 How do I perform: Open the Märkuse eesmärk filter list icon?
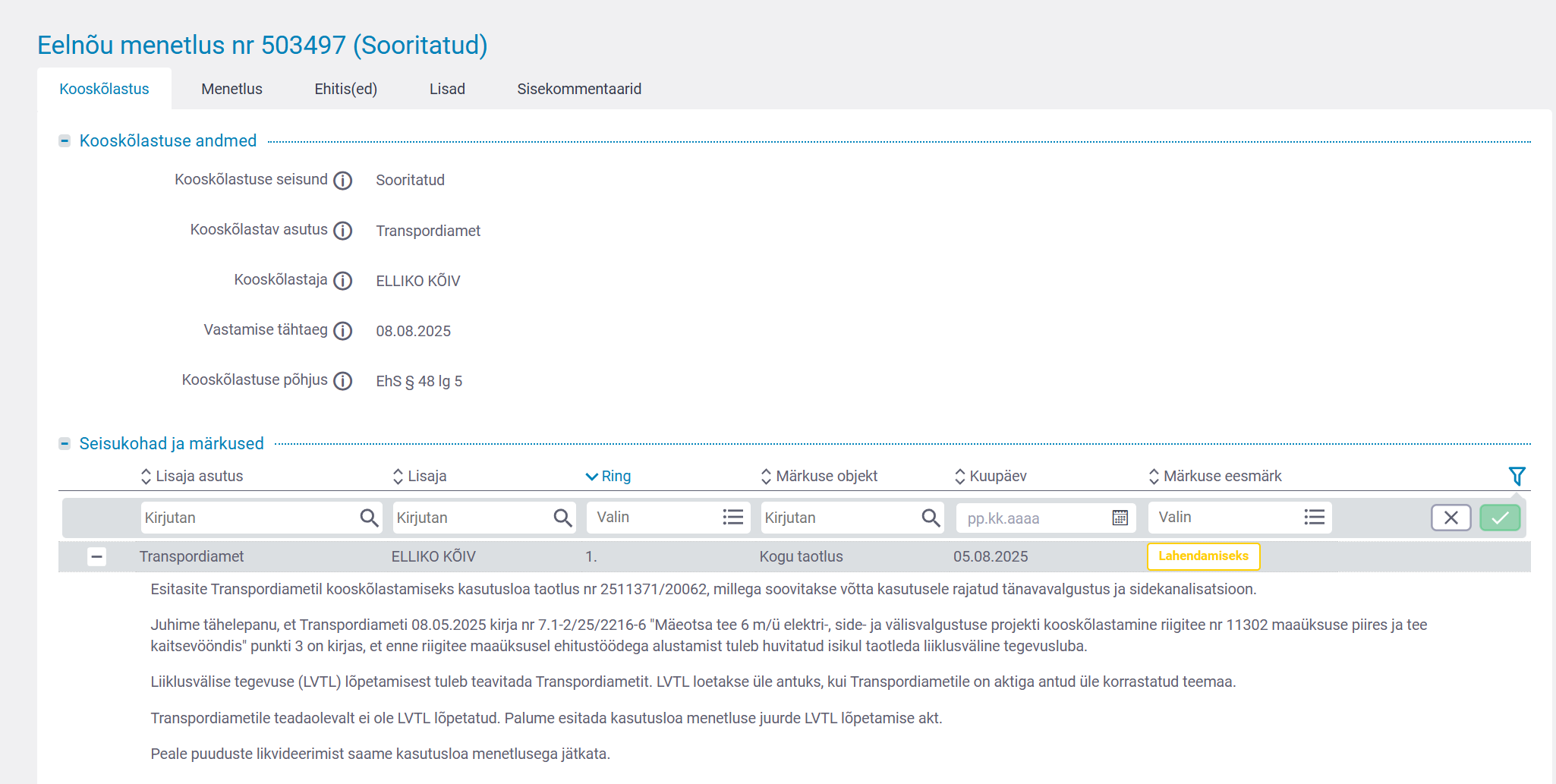1315,517
